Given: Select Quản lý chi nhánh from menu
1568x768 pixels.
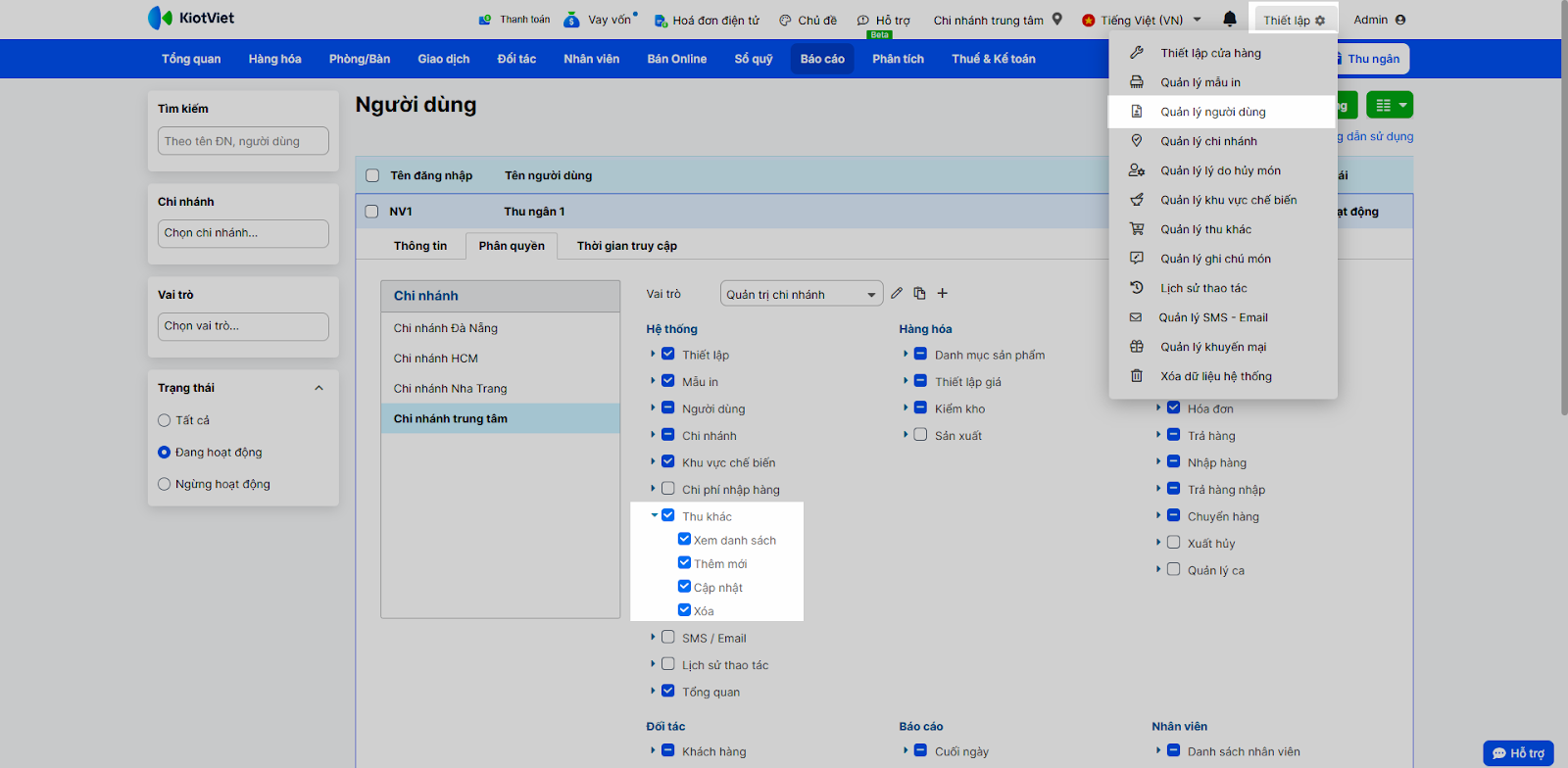Looking at the screenshot, I should click(1208, 141).
